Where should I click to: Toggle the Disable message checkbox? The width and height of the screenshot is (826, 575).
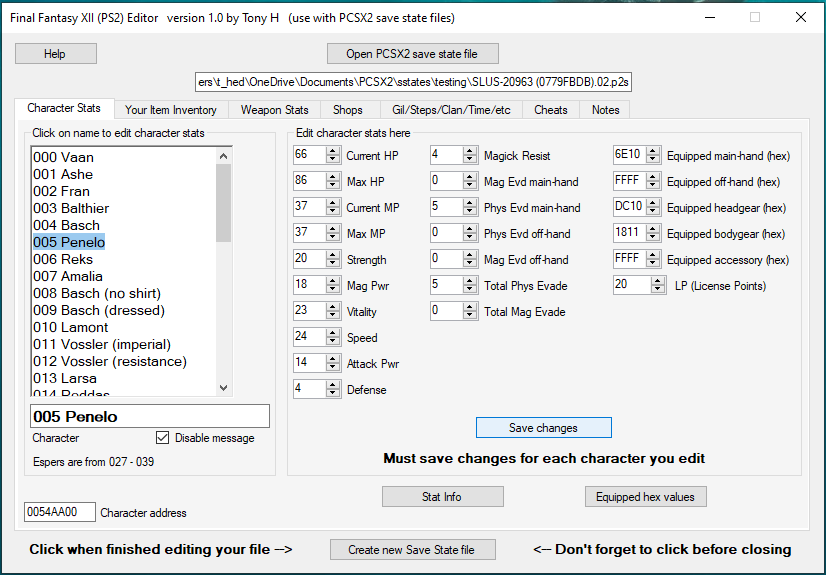[163, 438]
